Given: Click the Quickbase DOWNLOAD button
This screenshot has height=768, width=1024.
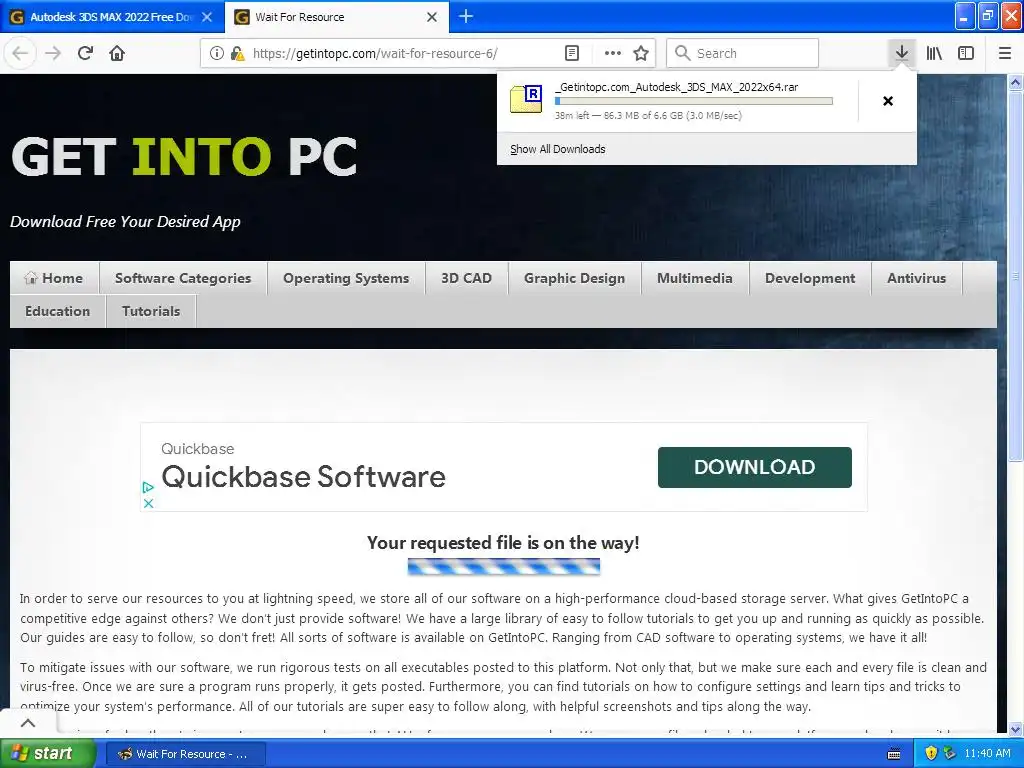Looking at the screenshot, I should [754, 467].
